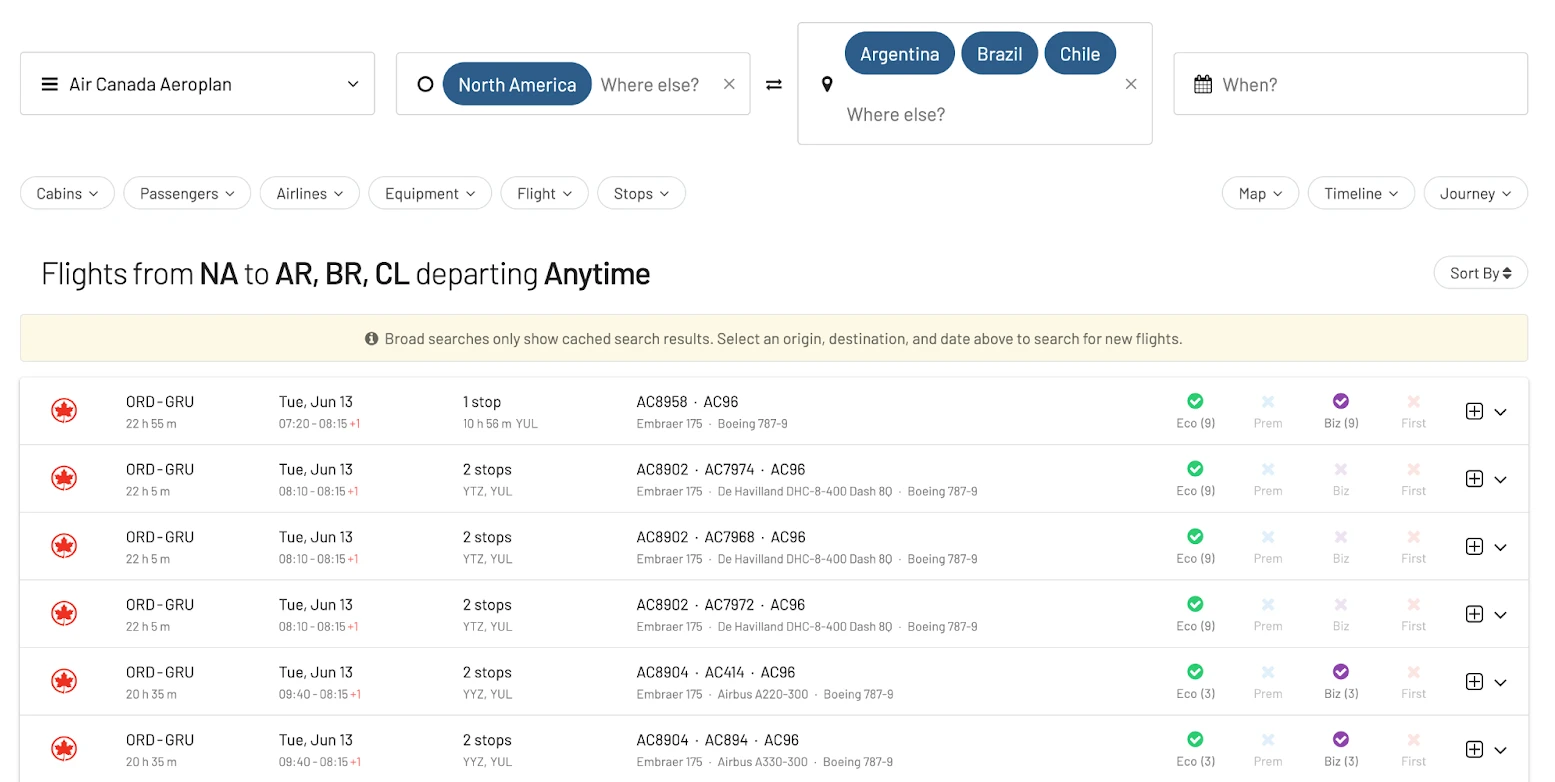Open the Timeline dropdown
This screenshot has width=1555, height=782.
(x=1361, y=193)
